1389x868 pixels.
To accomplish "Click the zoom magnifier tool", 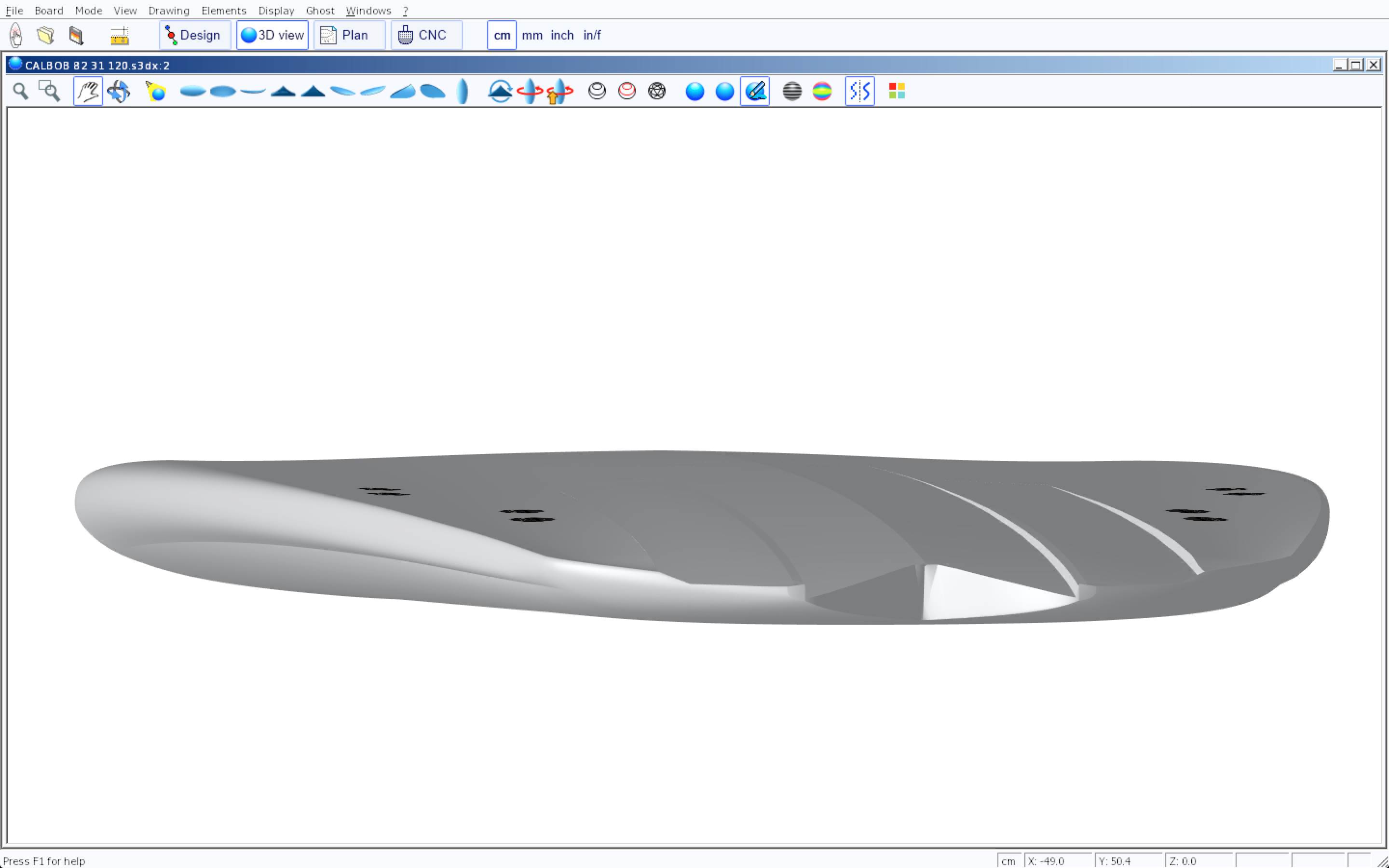I will point(21,91).
